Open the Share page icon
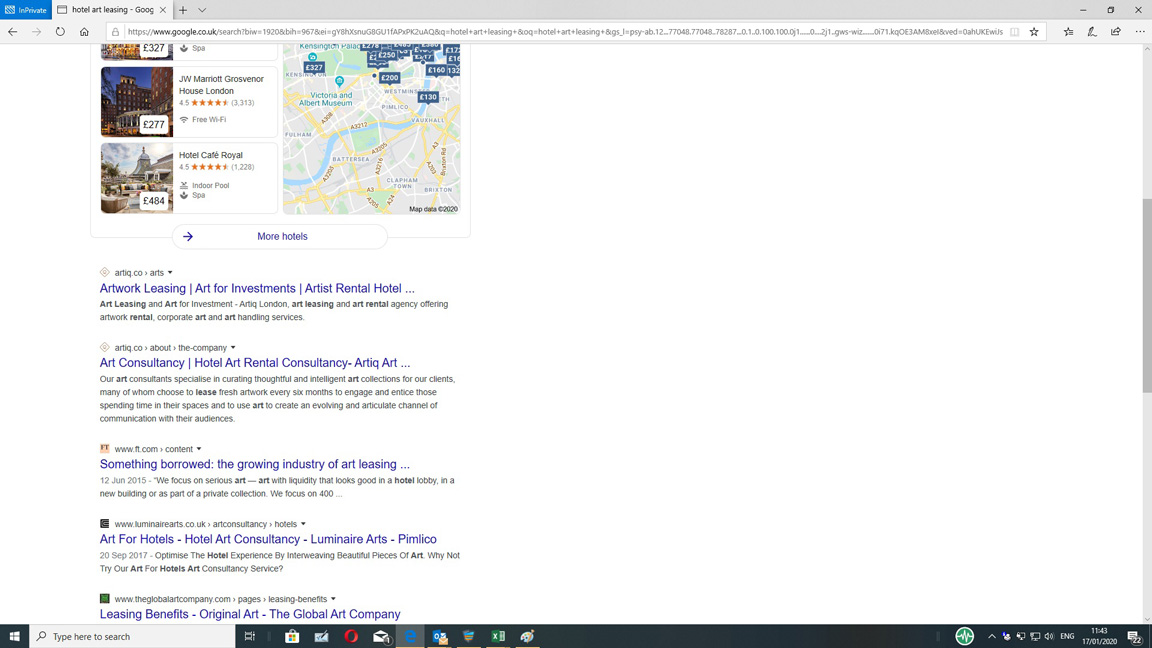This screenshot has height=648, width=1152. tap(1116, 32)
